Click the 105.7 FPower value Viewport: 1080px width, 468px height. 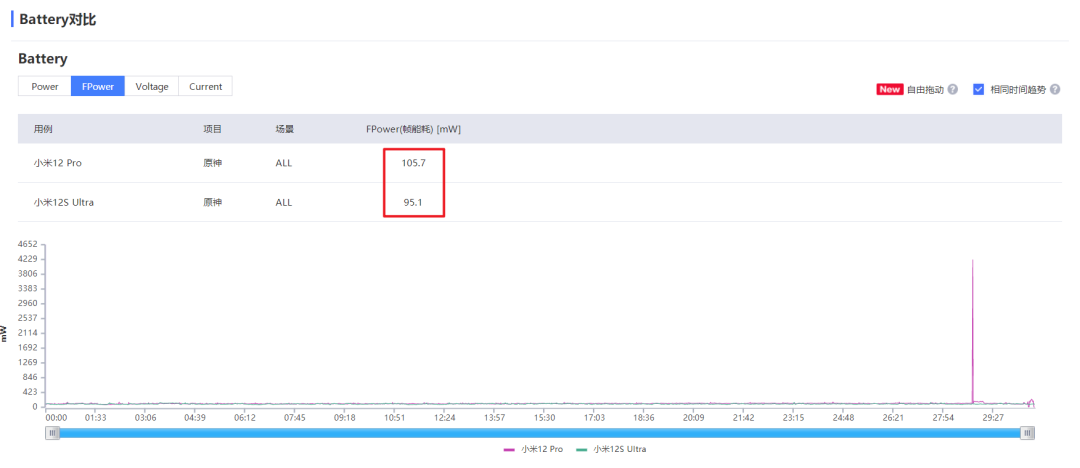click(414, 163)
